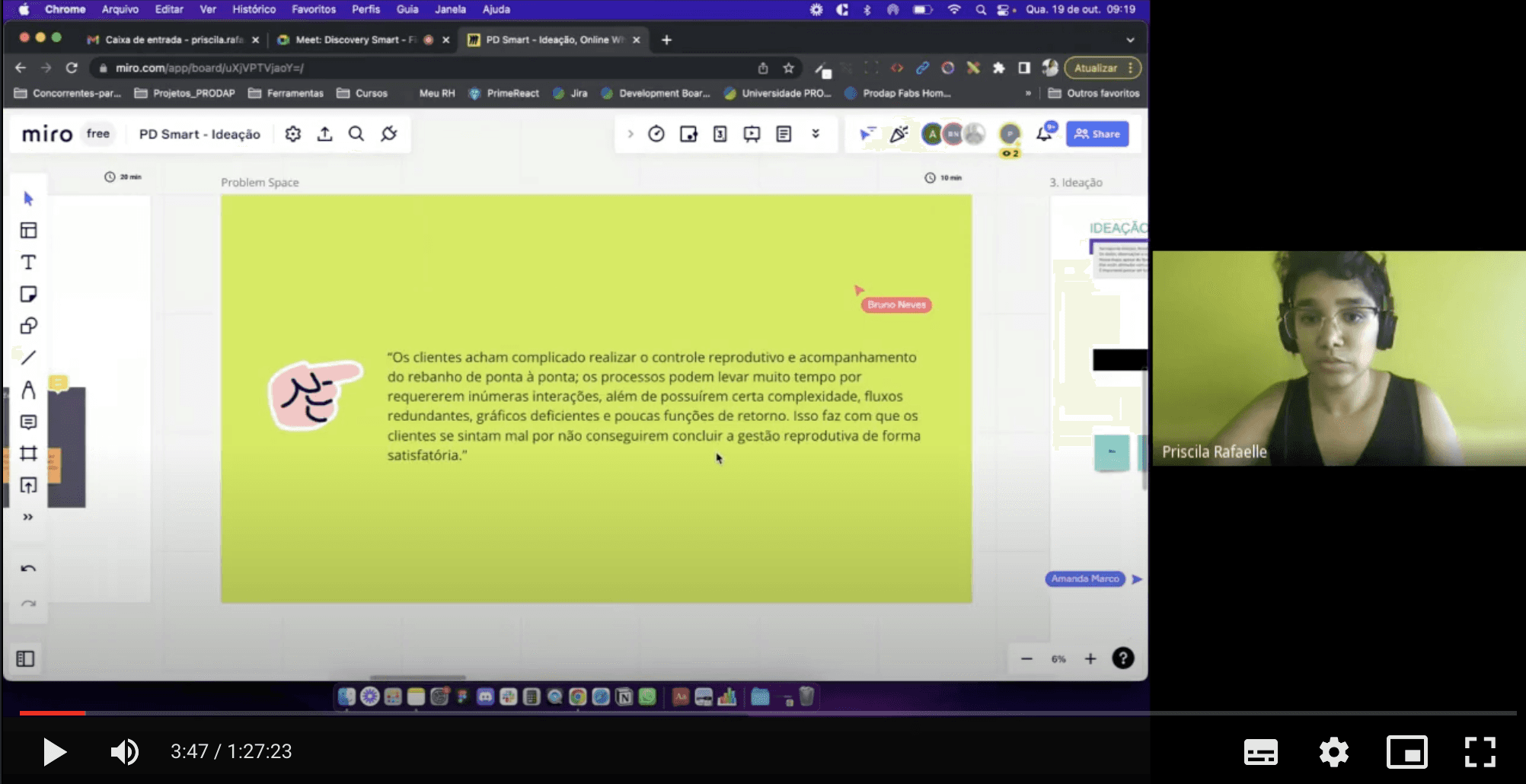This screenshot has width=1526, height=784.
Task: Open the Miro templates tool
Action: 28,231
